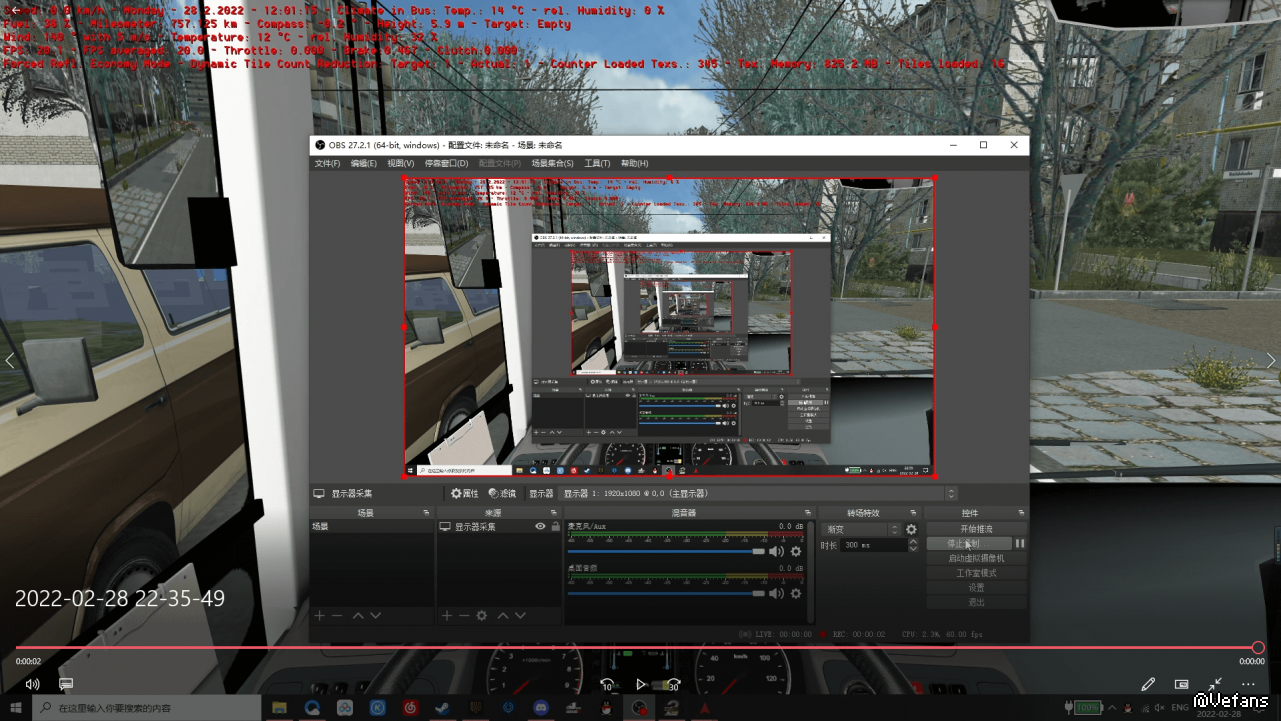
Task: Open source properties gear in 来源 panel
Action: [x=481, y=616]
